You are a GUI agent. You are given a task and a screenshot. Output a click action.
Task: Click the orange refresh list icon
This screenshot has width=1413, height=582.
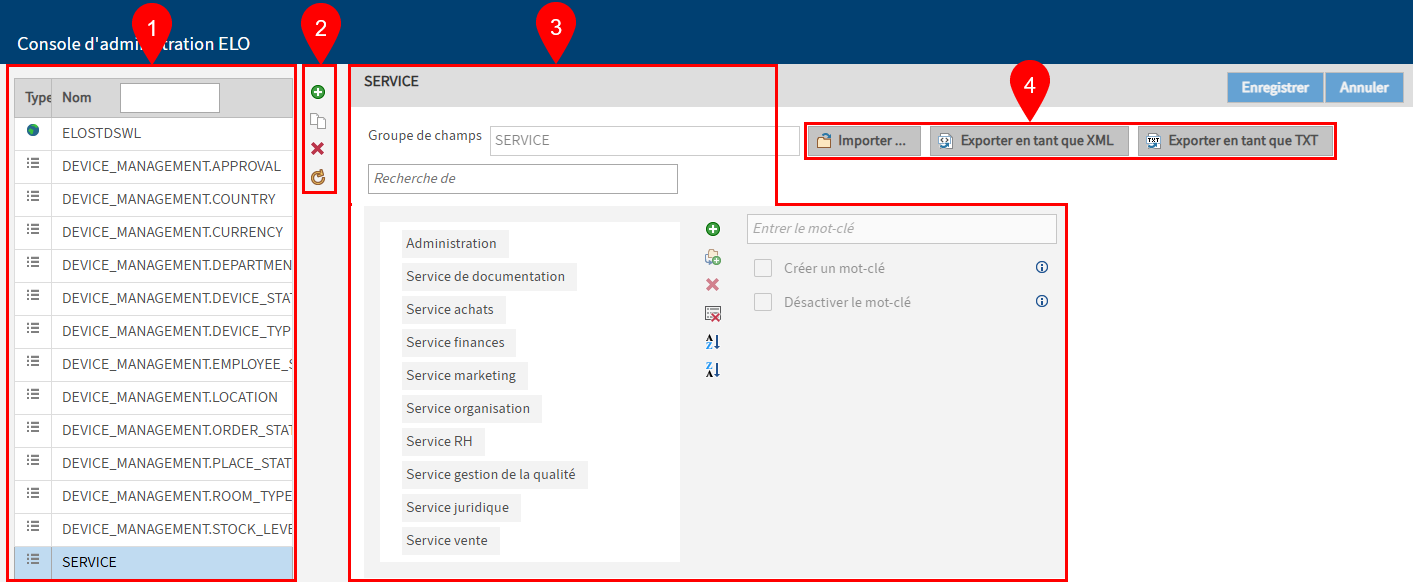318,177
